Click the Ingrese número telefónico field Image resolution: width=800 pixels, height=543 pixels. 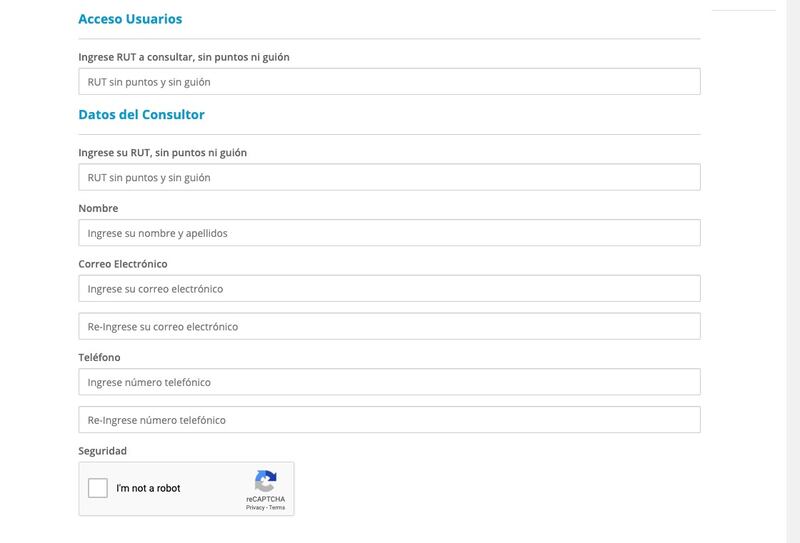pos(389,382)
